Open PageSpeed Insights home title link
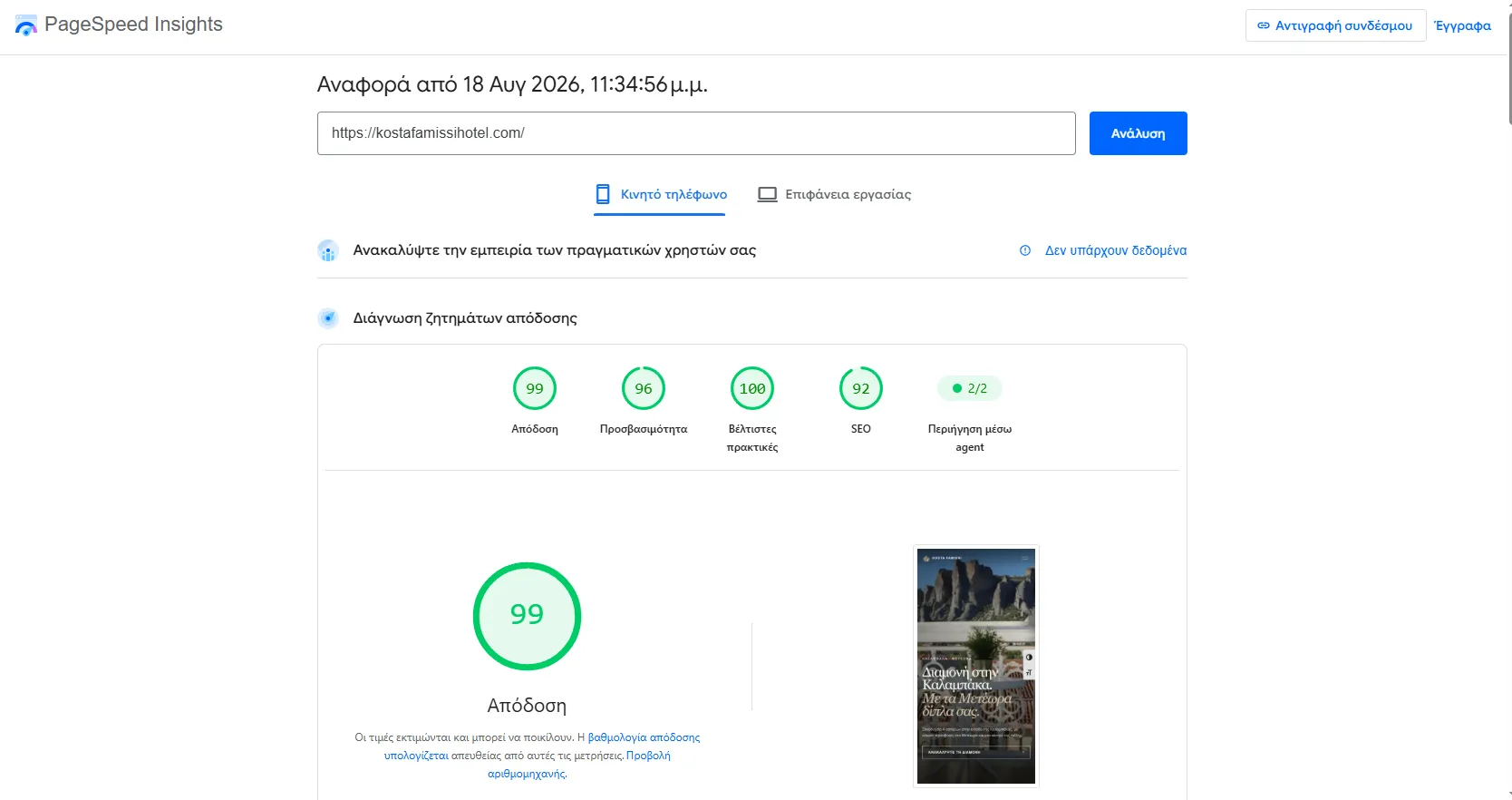This screenshot has width=1512, height=800. [133, 24]
